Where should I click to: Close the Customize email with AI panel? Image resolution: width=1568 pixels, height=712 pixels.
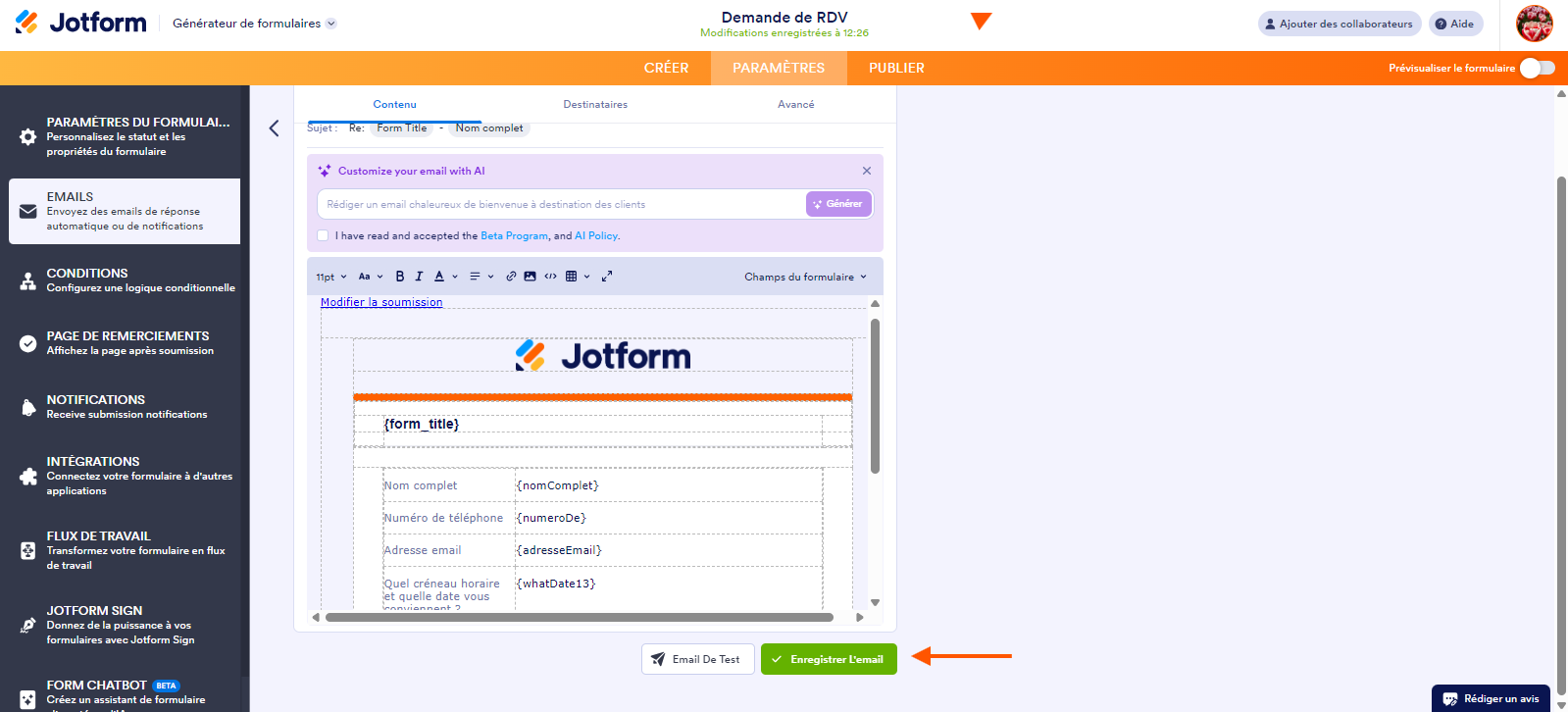[867, 171]
